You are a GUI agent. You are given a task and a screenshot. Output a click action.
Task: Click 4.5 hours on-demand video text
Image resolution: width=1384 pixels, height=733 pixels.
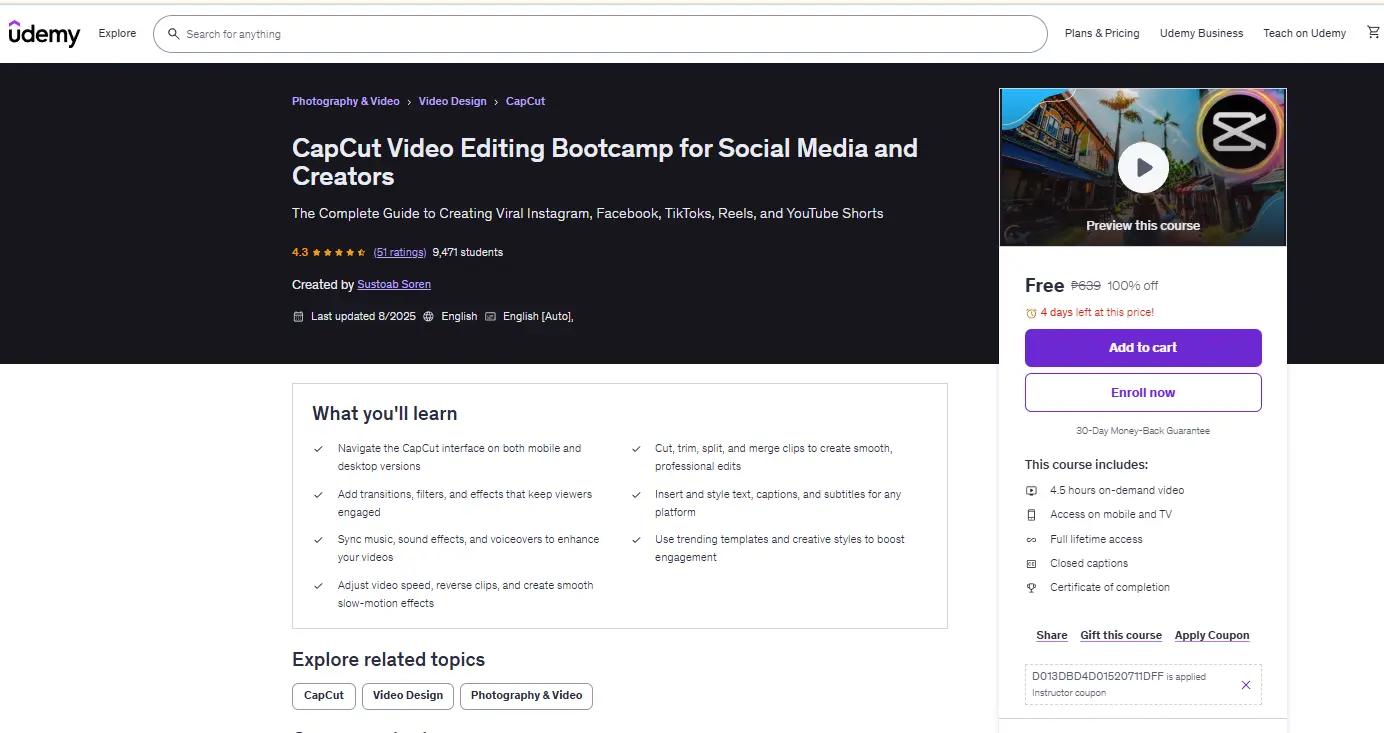click(x=1117, y=491)
